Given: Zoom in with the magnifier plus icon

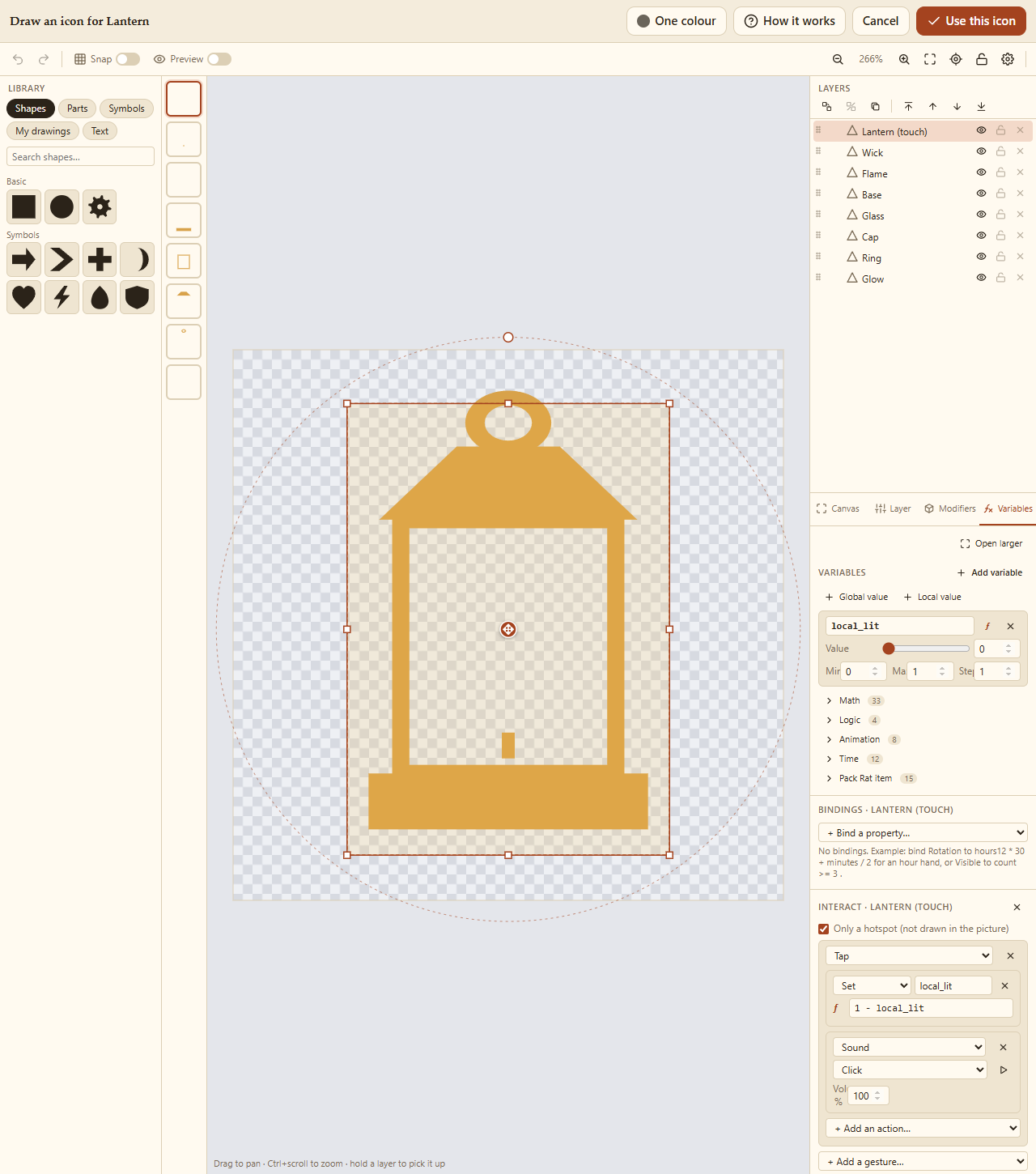Looking at the screenshot, I should pyautogui.click(x=904, y=59).
